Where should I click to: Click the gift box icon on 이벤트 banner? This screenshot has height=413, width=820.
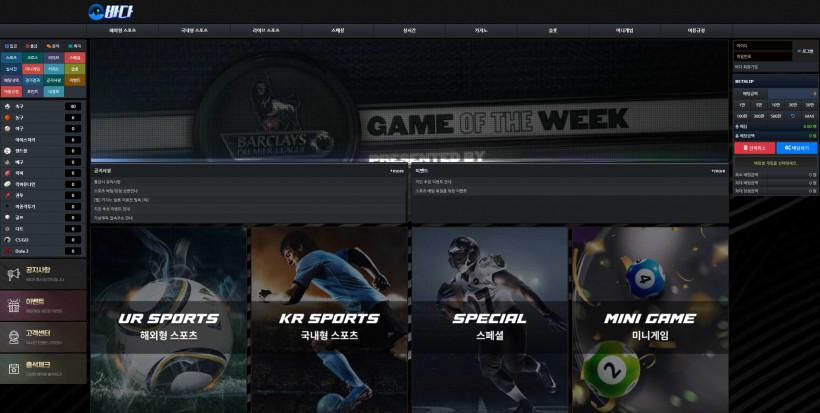(x=14, y=306)
